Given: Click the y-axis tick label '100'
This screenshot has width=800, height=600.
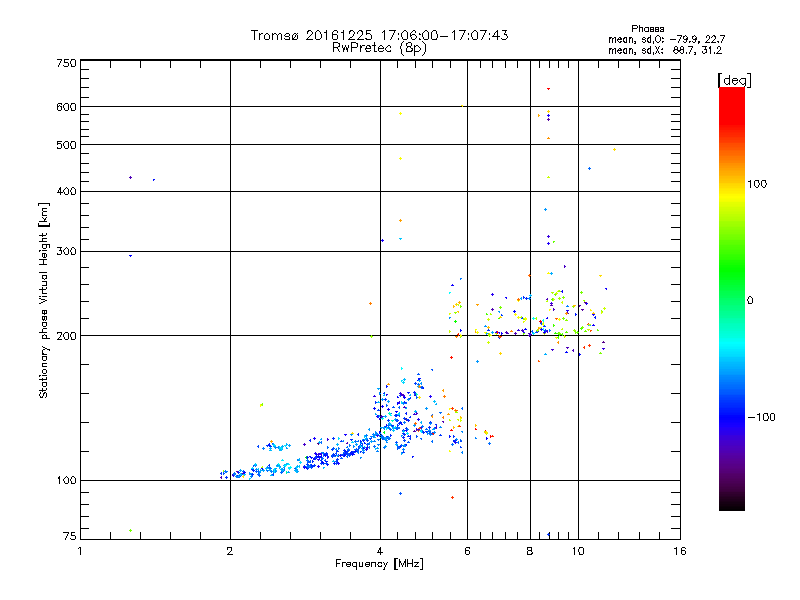Looking at the screenshot, I should (x=66, y=480).
